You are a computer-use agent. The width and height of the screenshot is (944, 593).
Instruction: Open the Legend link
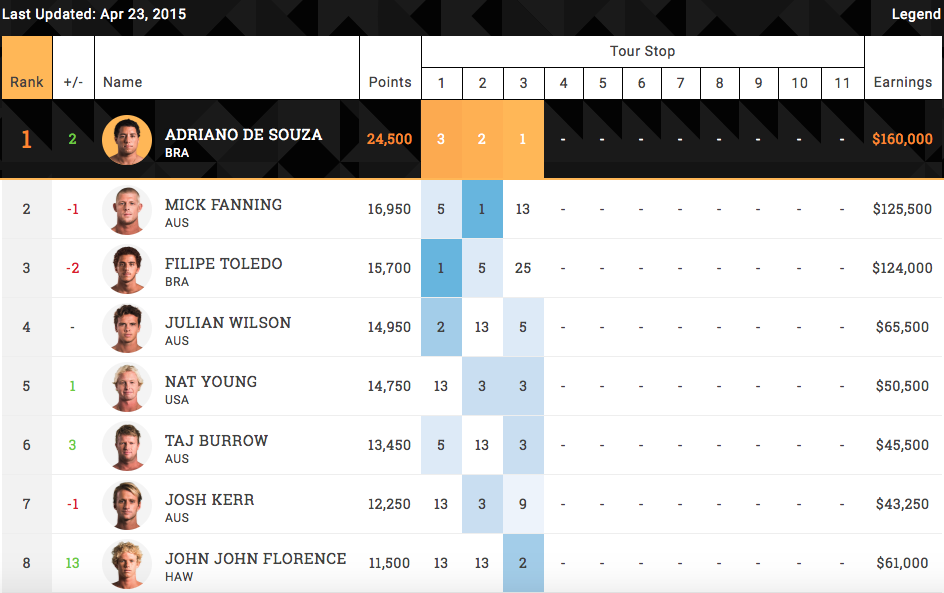pyautogui.click(x=916, y=15)
